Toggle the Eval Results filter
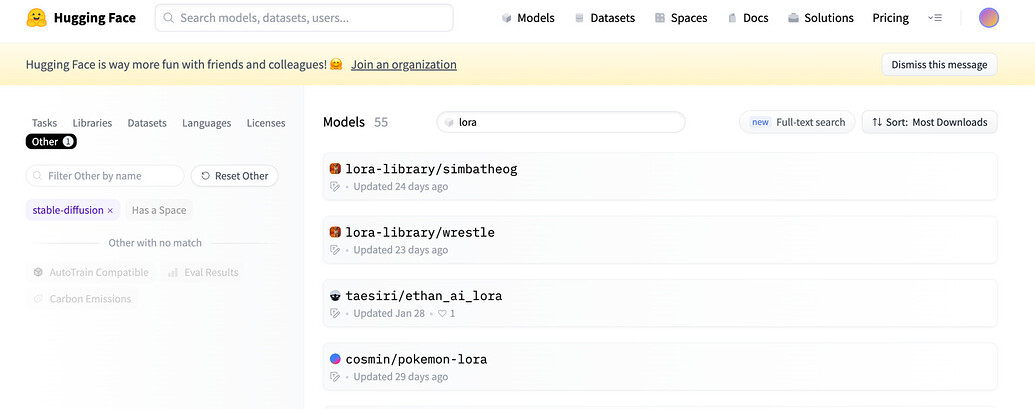 [x=203, y=272]
